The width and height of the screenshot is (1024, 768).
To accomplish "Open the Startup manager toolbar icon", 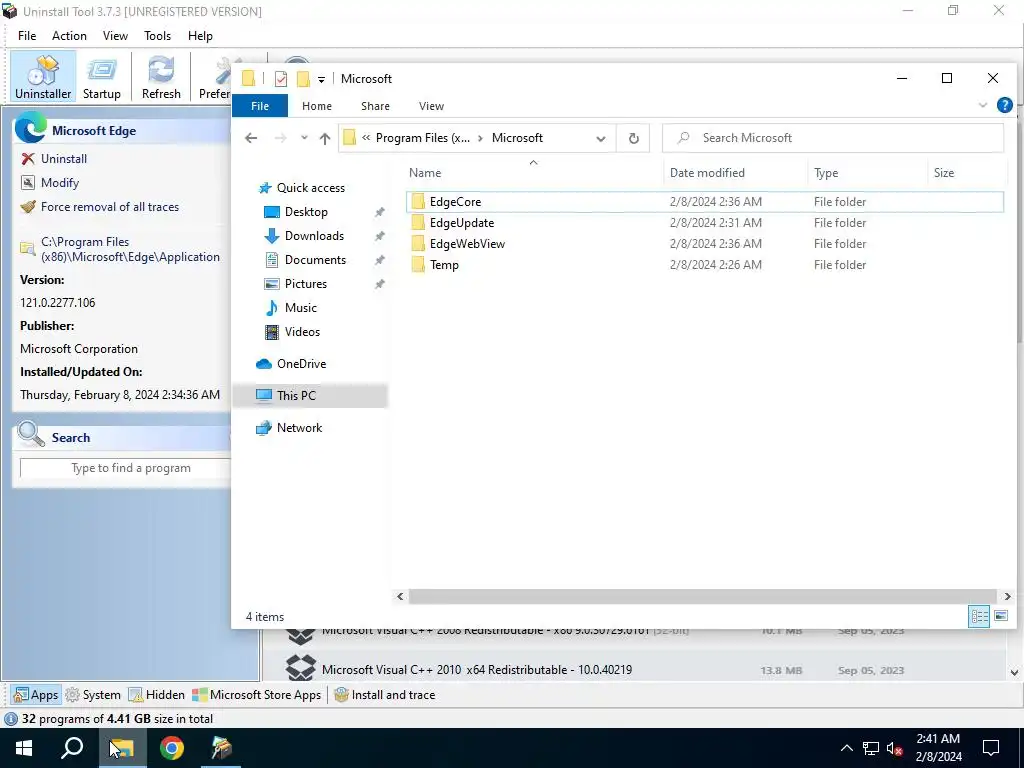I will (102, 76).
